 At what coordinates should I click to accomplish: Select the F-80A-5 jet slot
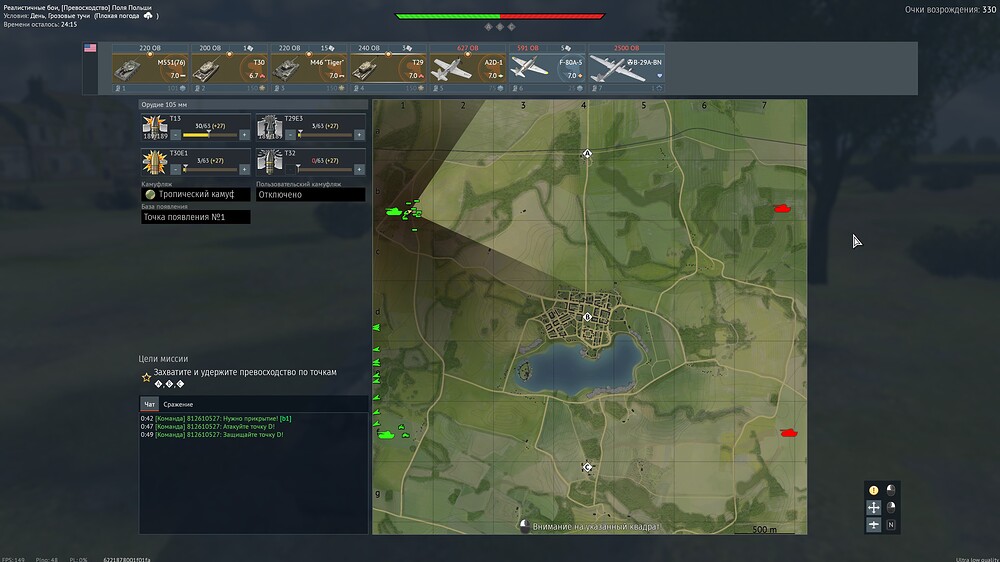(545, 68)
